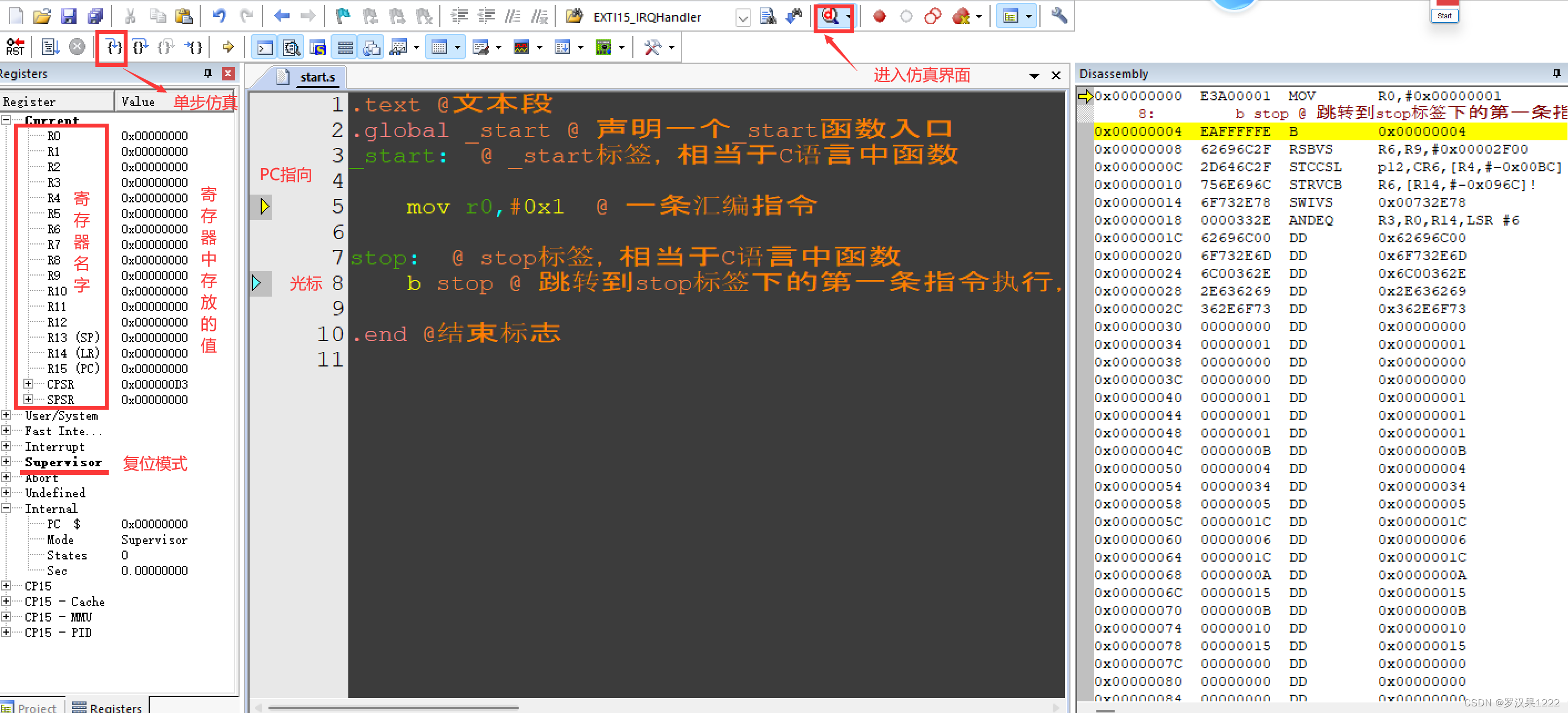
Task: Open the Watch windows dropdown arrow
Action: coord(417,48)
